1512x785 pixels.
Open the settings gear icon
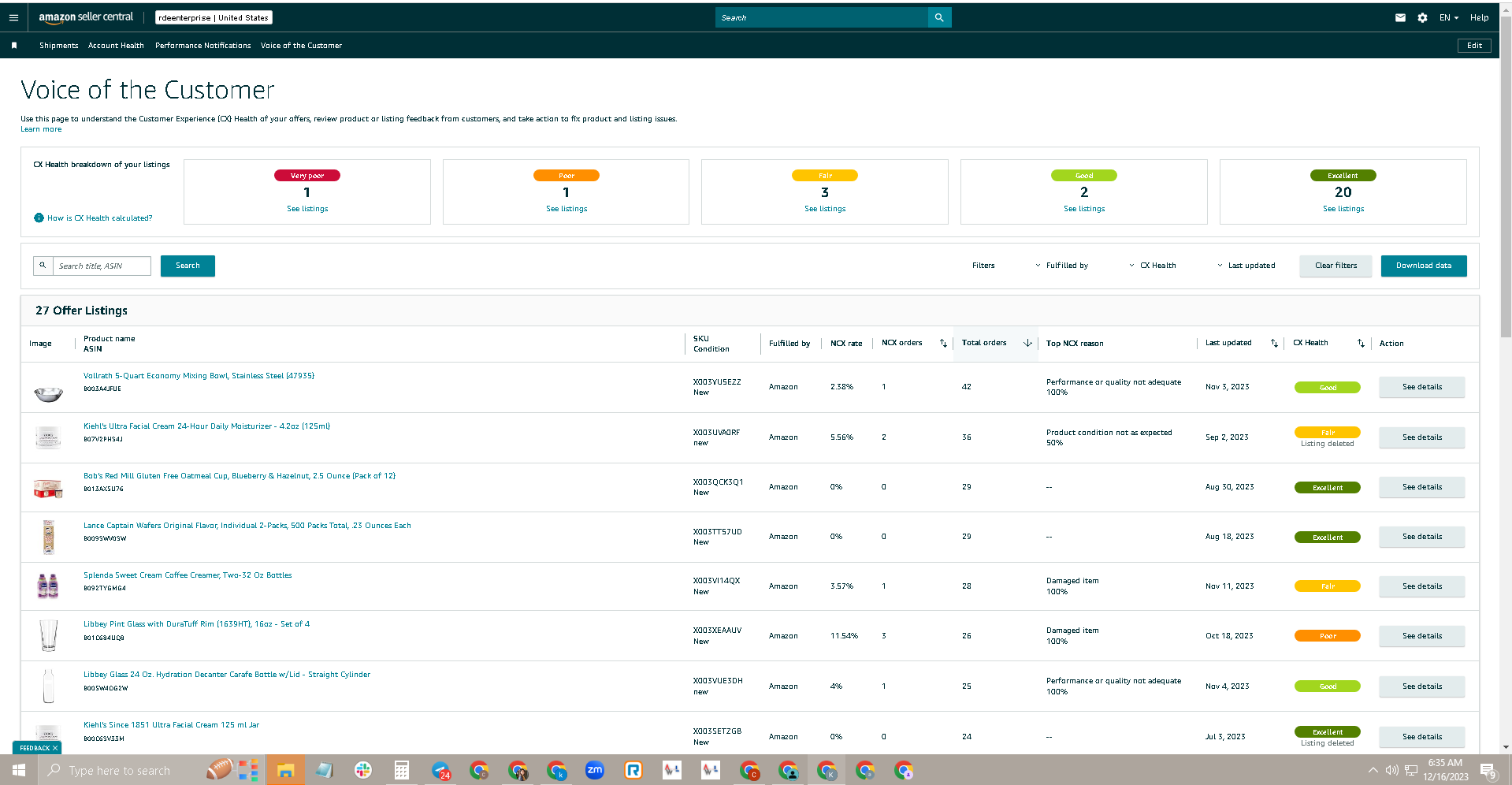pyautogui.click(x=1422, y=17)
